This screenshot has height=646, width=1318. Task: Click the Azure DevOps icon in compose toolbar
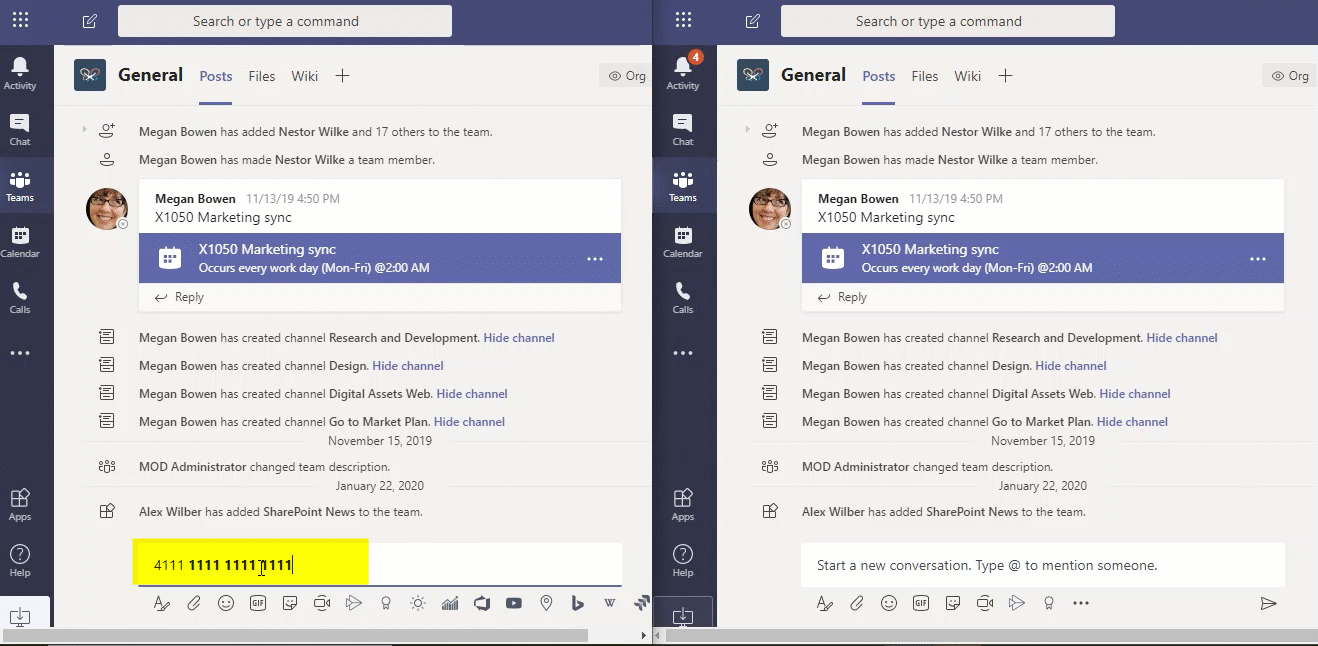(x=482, y=603)
